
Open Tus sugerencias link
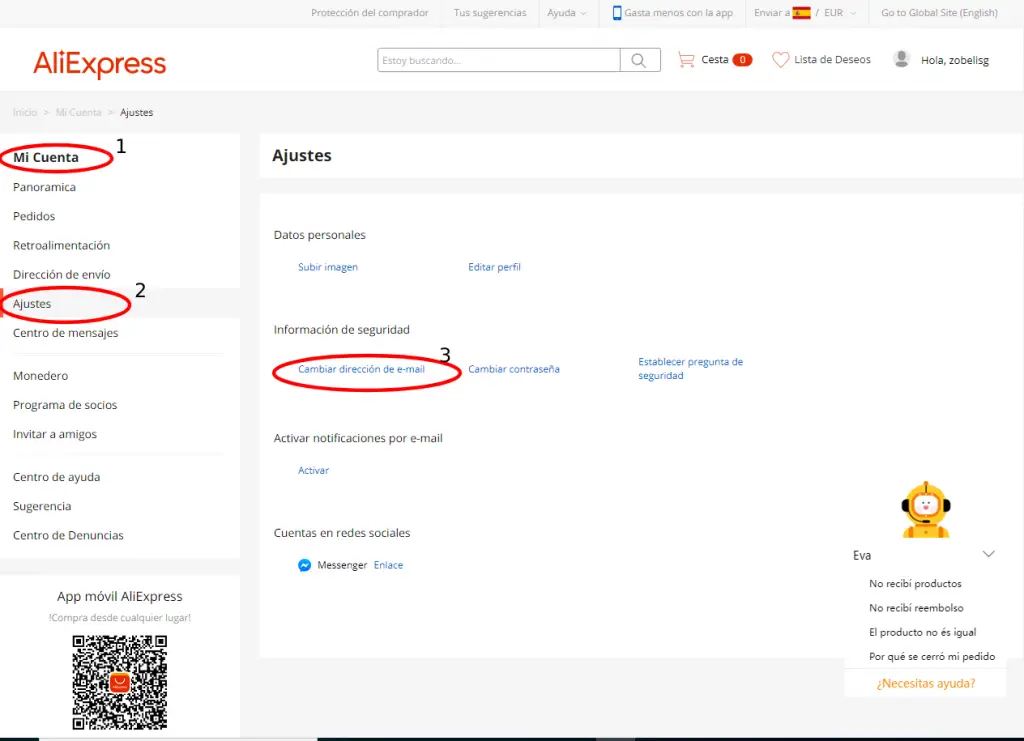[x=490, y=12]
